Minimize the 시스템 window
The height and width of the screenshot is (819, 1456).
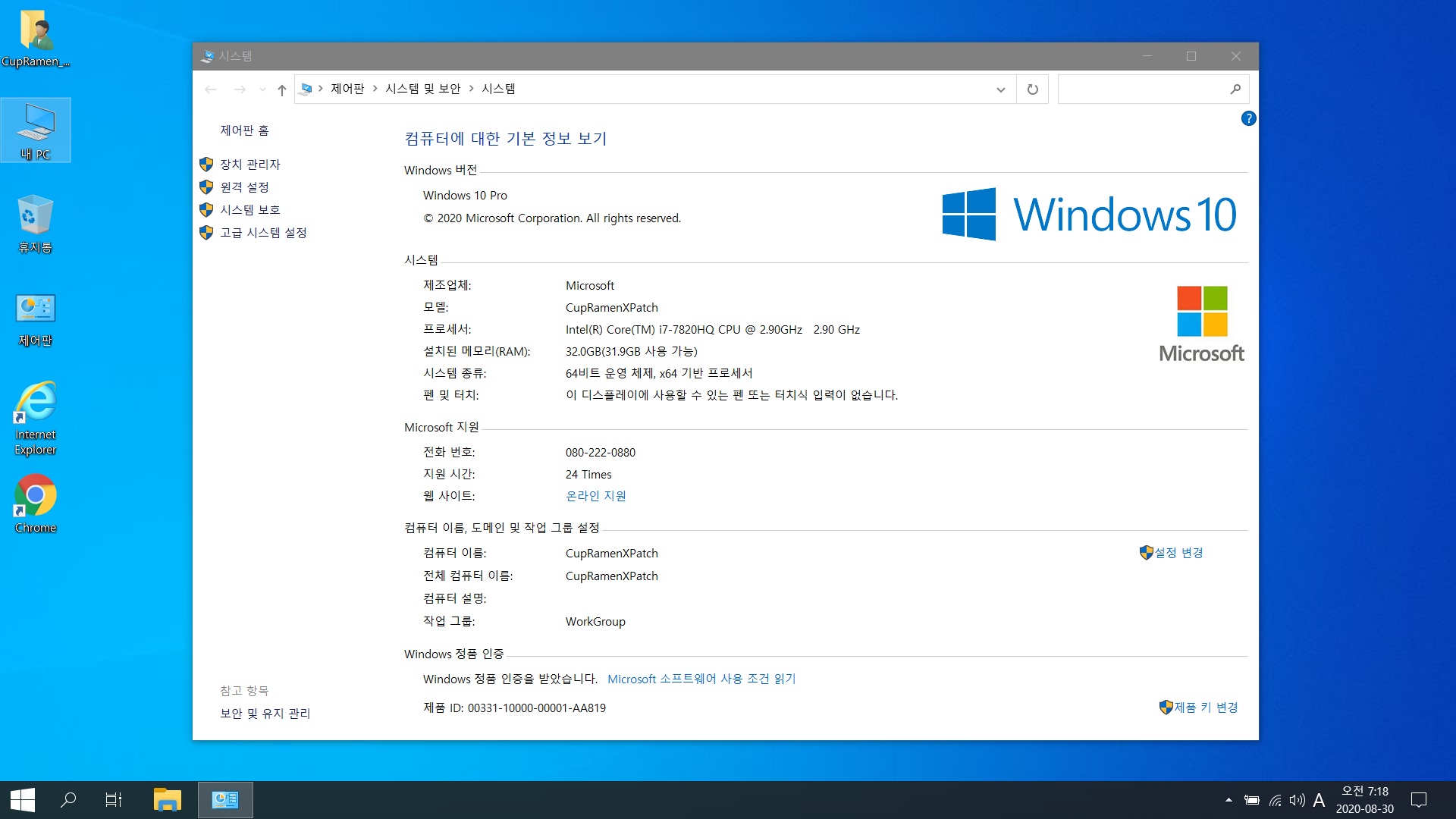(x=1147, y=56)
